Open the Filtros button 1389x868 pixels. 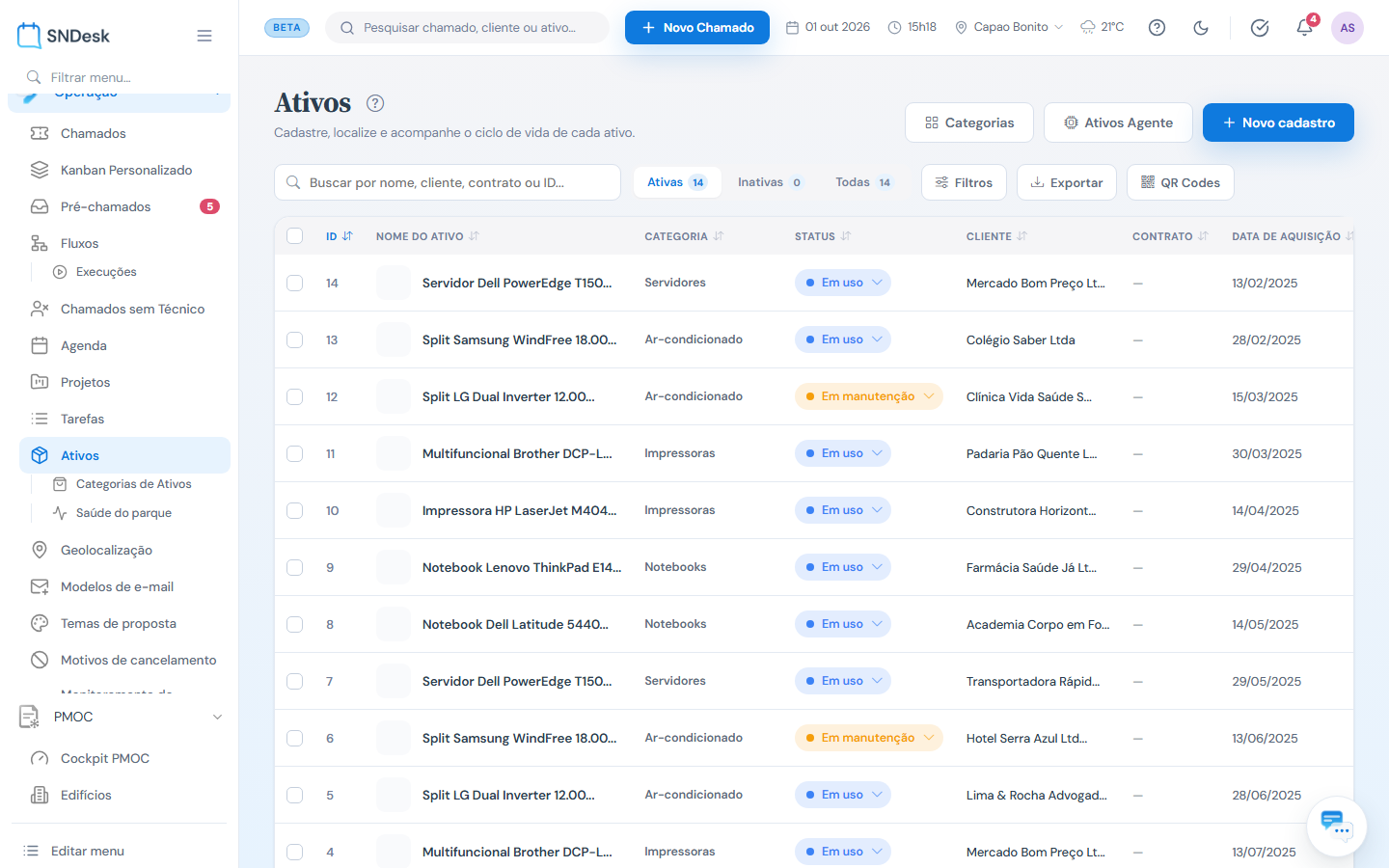pos(964,182)
